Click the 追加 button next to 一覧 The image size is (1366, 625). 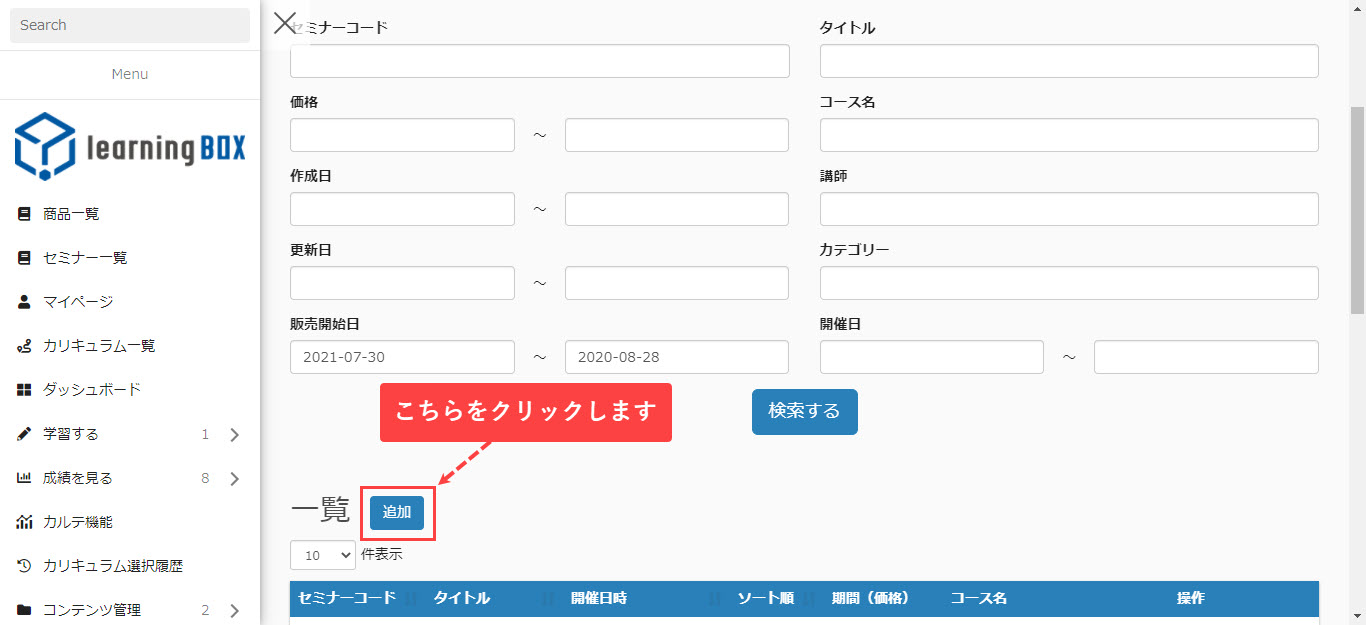397,512
